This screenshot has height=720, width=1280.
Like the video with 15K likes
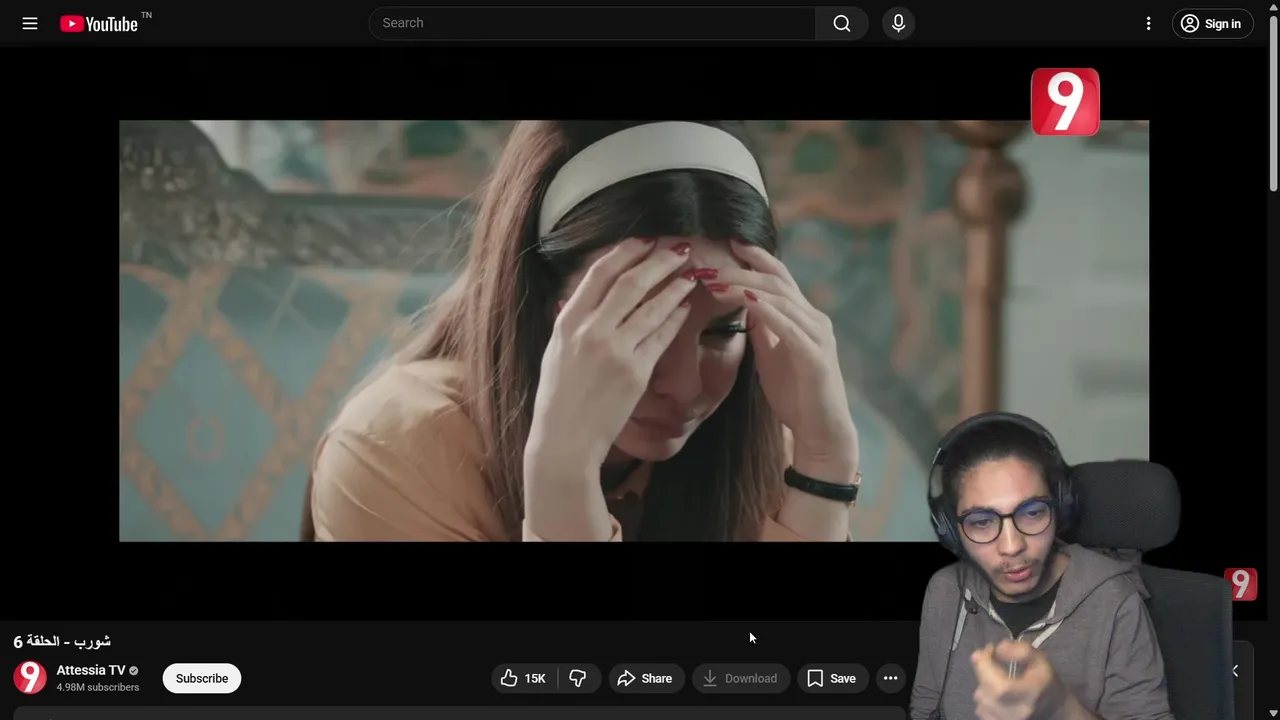click(523, 678)
